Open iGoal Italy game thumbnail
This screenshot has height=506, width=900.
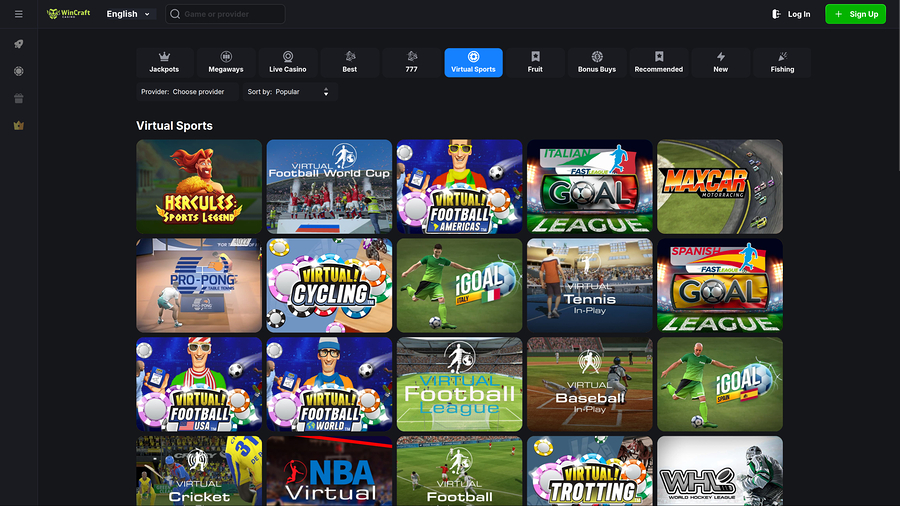[460, 286]
